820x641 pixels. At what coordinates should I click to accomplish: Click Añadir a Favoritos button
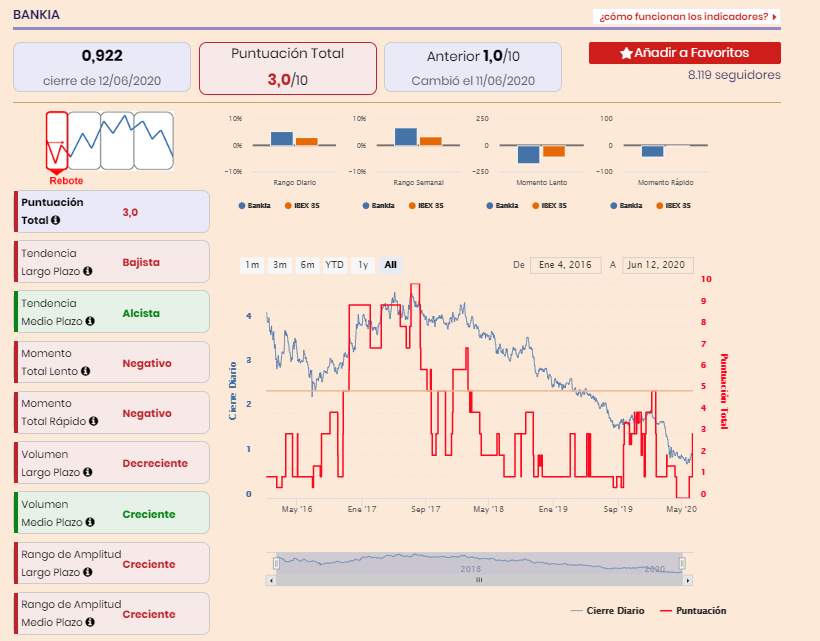click(x=685, y=53)
